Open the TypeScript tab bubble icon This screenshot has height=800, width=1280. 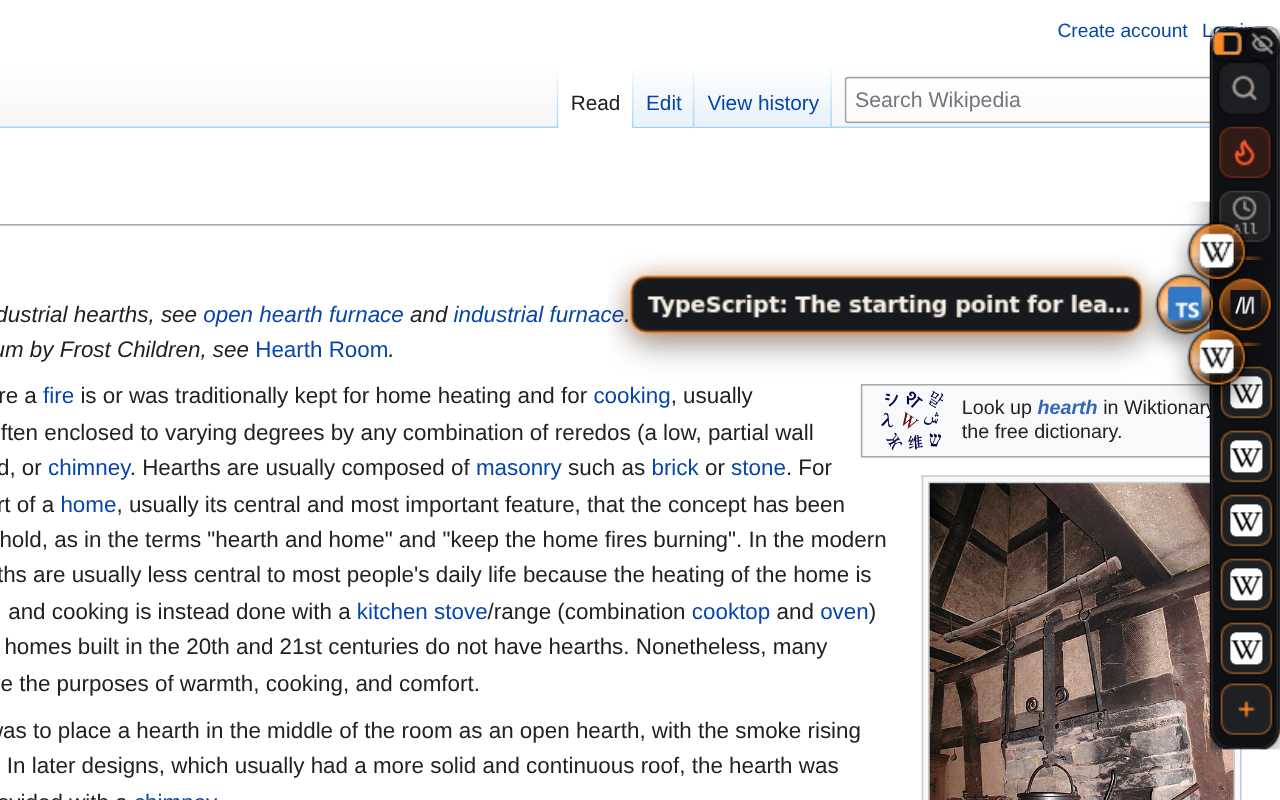point(1185,305)
